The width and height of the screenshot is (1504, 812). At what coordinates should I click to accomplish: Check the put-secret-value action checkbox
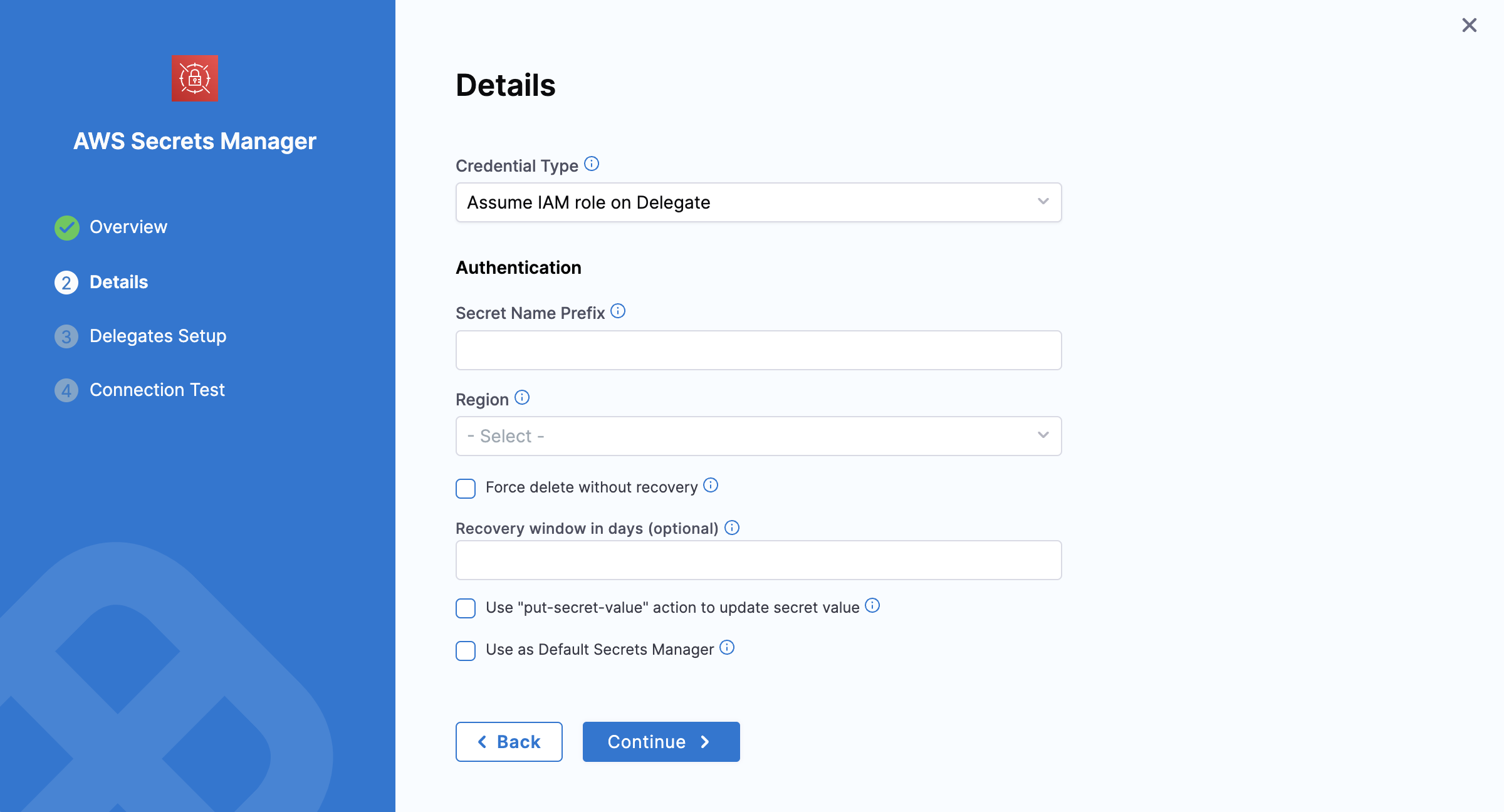pyautogui.click(x=466, y=608)
